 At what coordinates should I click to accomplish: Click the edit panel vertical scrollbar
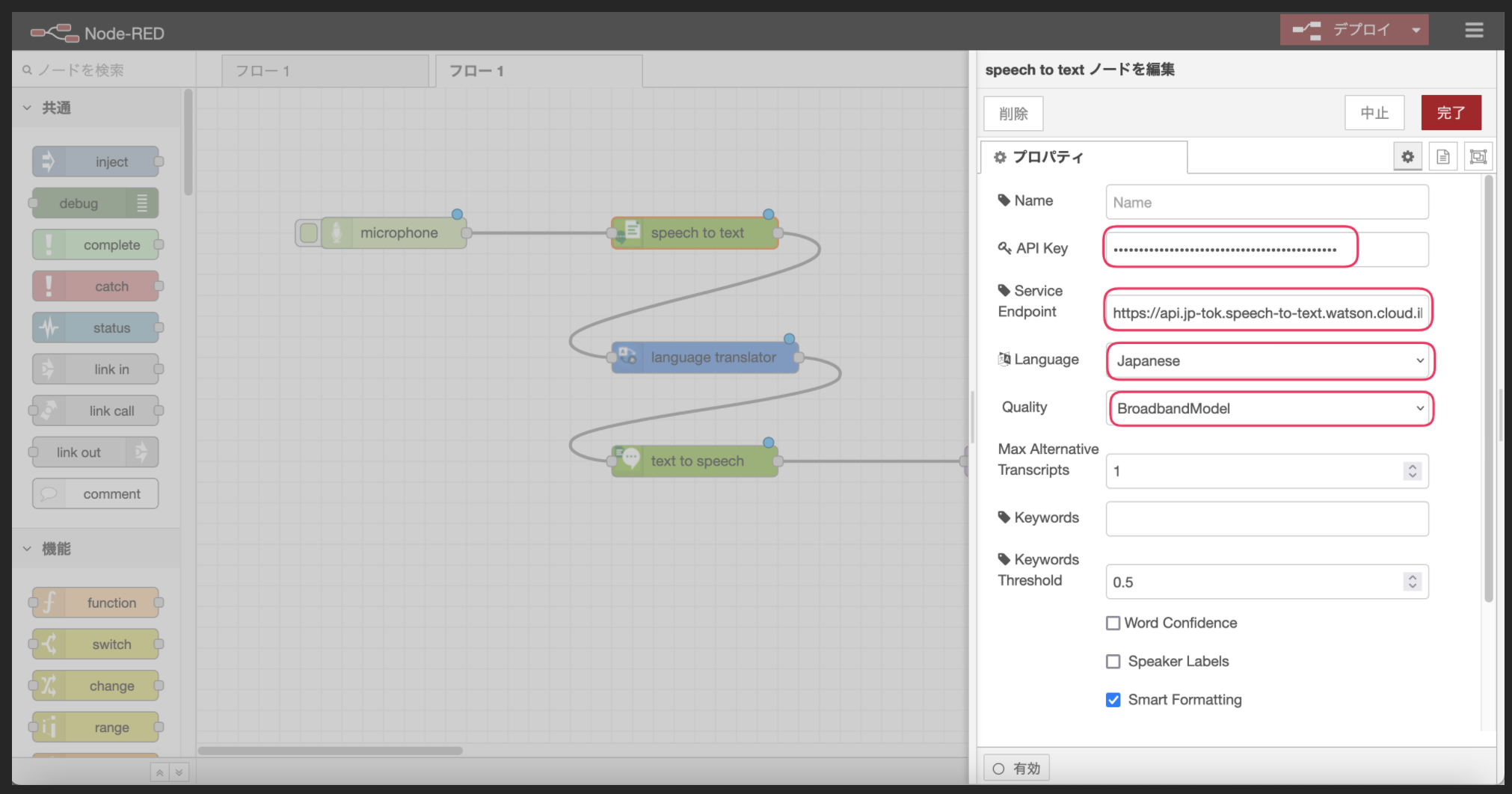tap(1489, 389)
